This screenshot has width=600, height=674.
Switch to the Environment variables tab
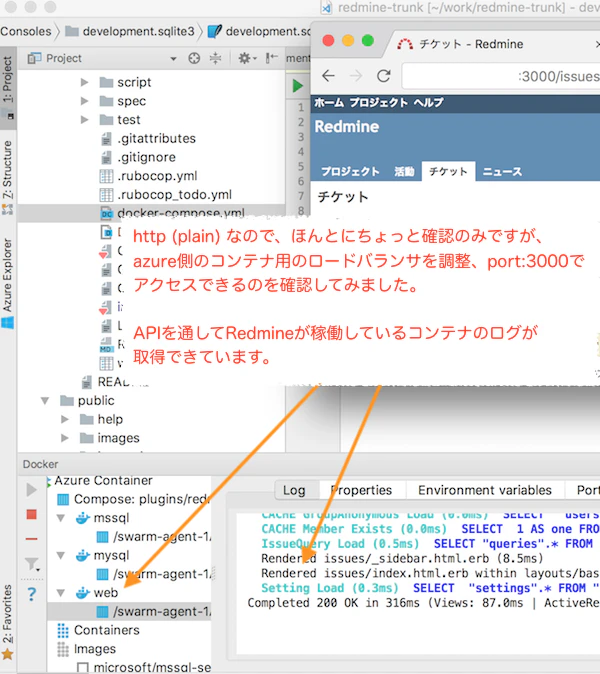(485, 490)
